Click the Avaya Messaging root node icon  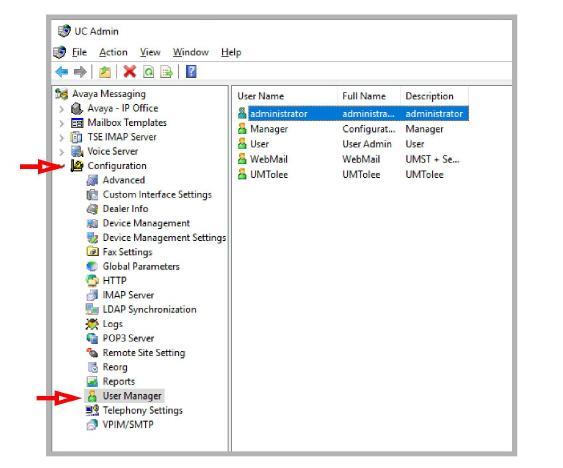pos(61,94)
